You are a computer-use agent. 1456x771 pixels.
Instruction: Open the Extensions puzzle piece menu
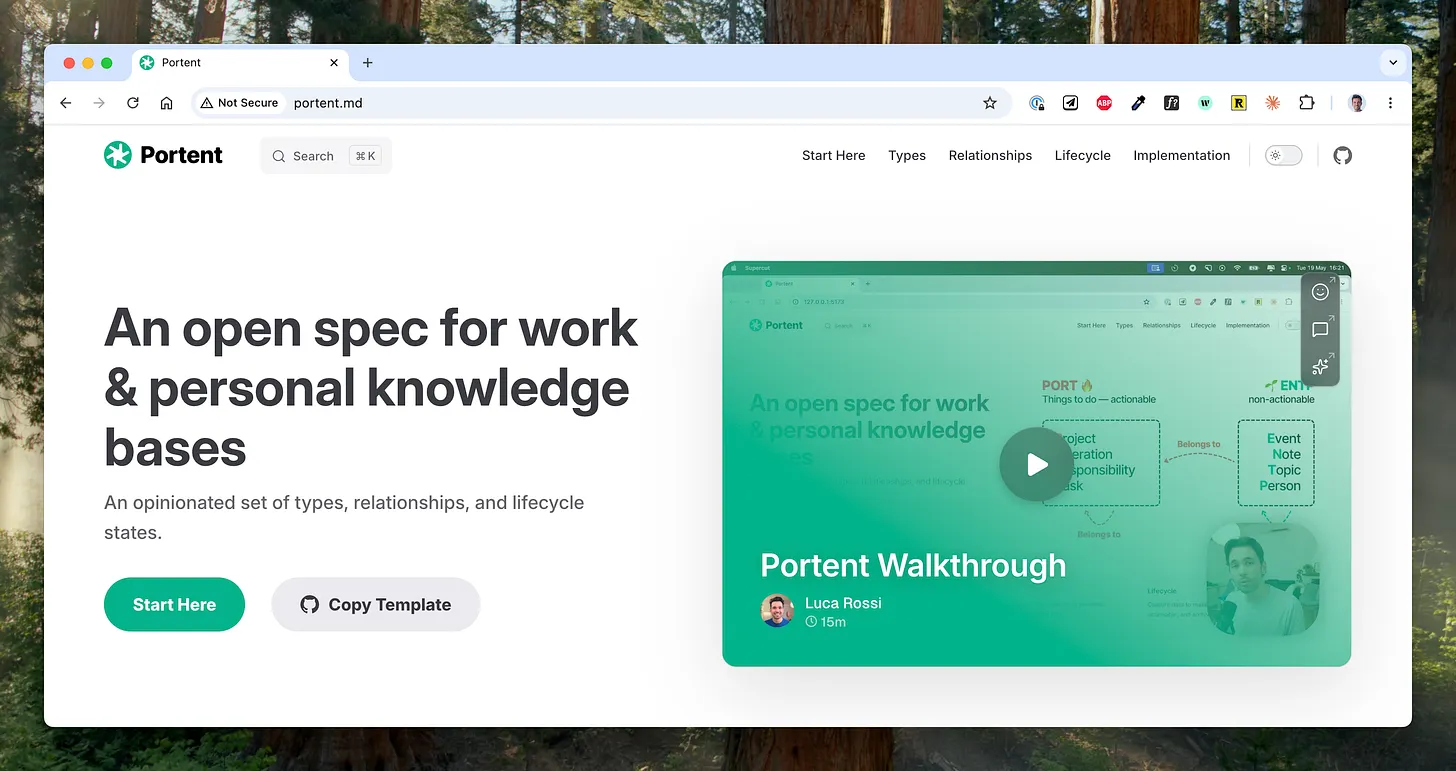click(1306, 103)
